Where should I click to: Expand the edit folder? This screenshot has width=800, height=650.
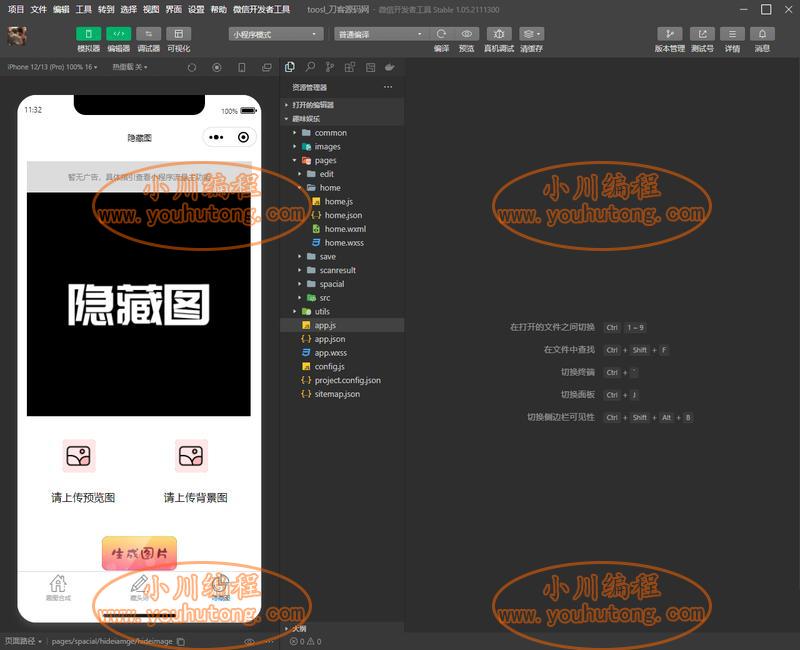point(343,174)
